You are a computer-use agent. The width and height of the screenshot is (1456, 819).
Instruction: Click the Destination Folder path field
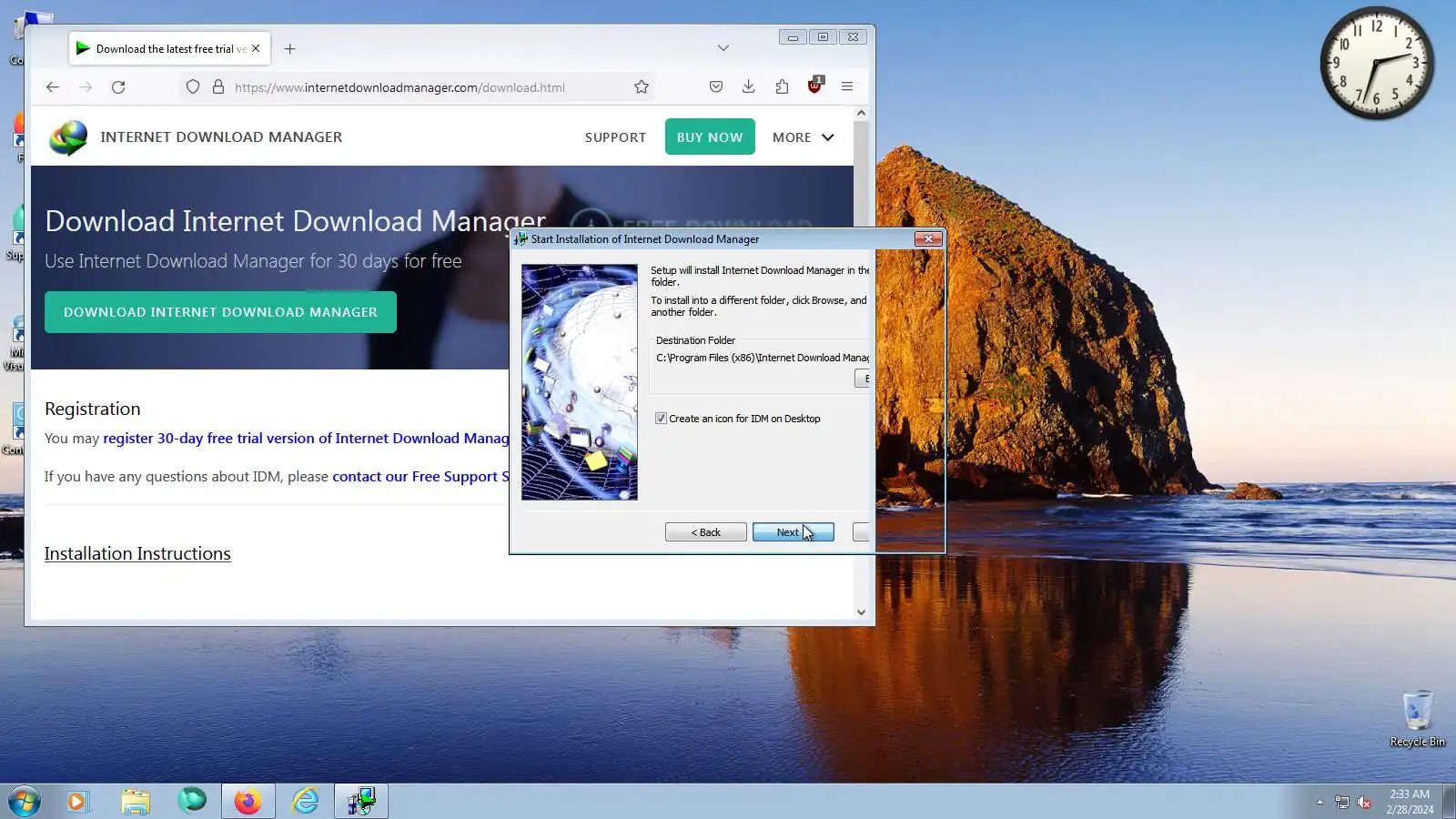coord(763,358)
